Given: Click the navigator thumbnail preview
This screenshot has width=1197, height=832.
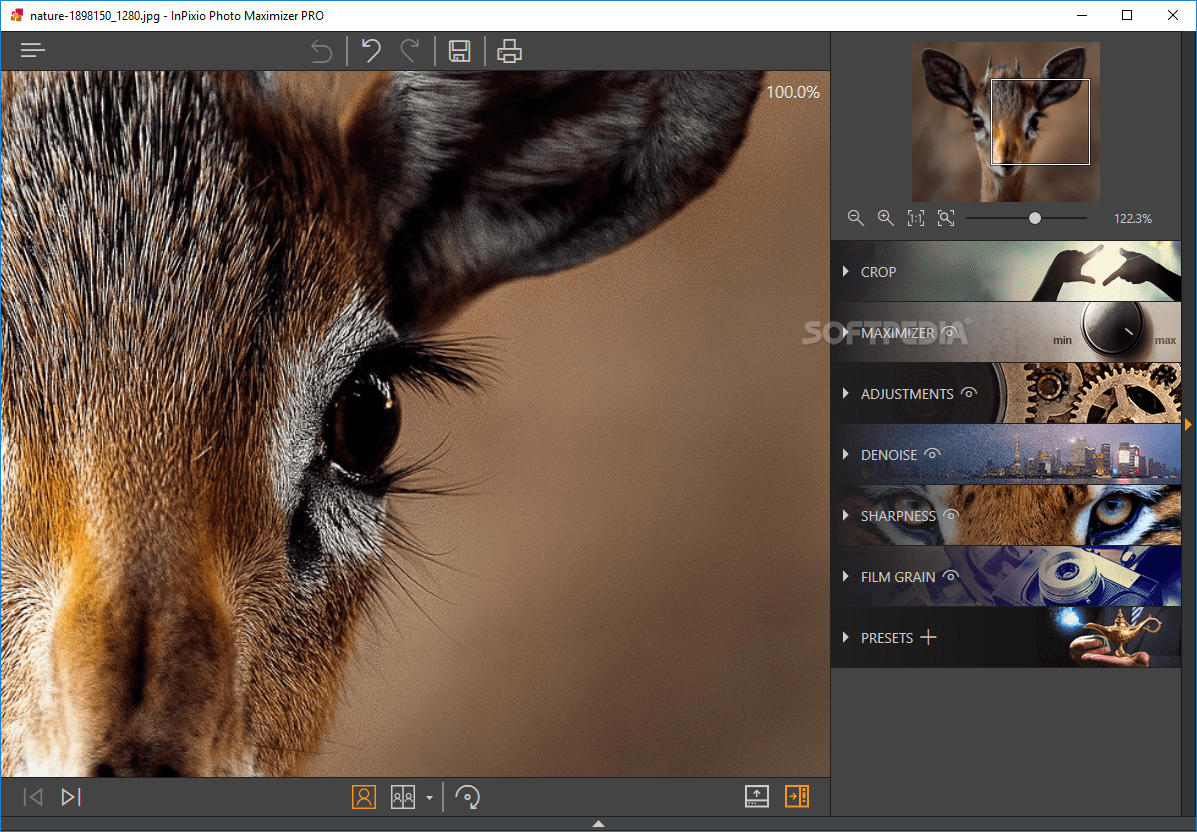Looking at the screenshot, I should [x=1004, y=122].
